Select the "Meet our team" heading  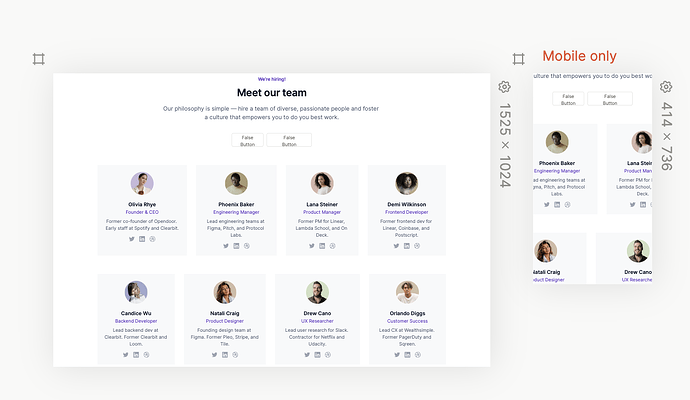pyautogui.click(x=271, y=93)
